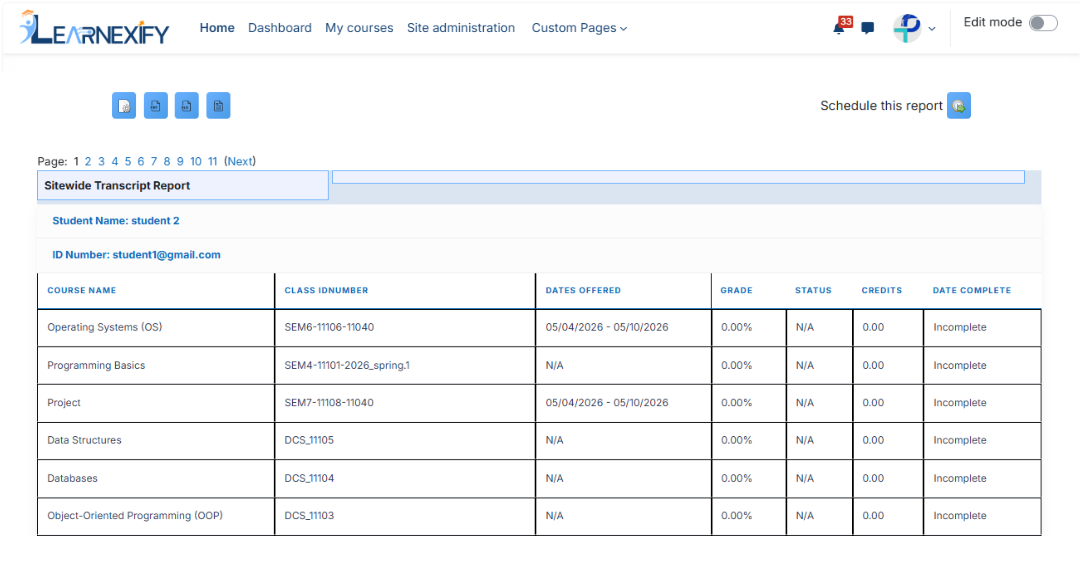
Task: Click Object-Oriented Programming row status N/A
Action: click(804, 516)
